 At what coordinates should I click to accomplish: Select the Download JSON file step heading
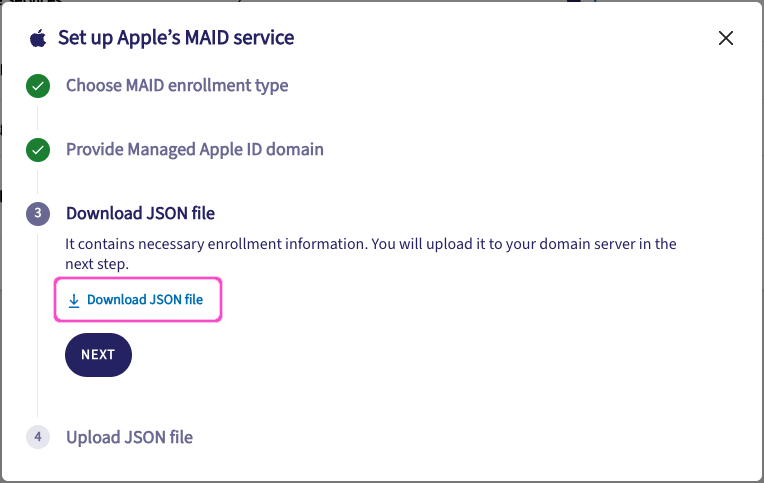140,213
